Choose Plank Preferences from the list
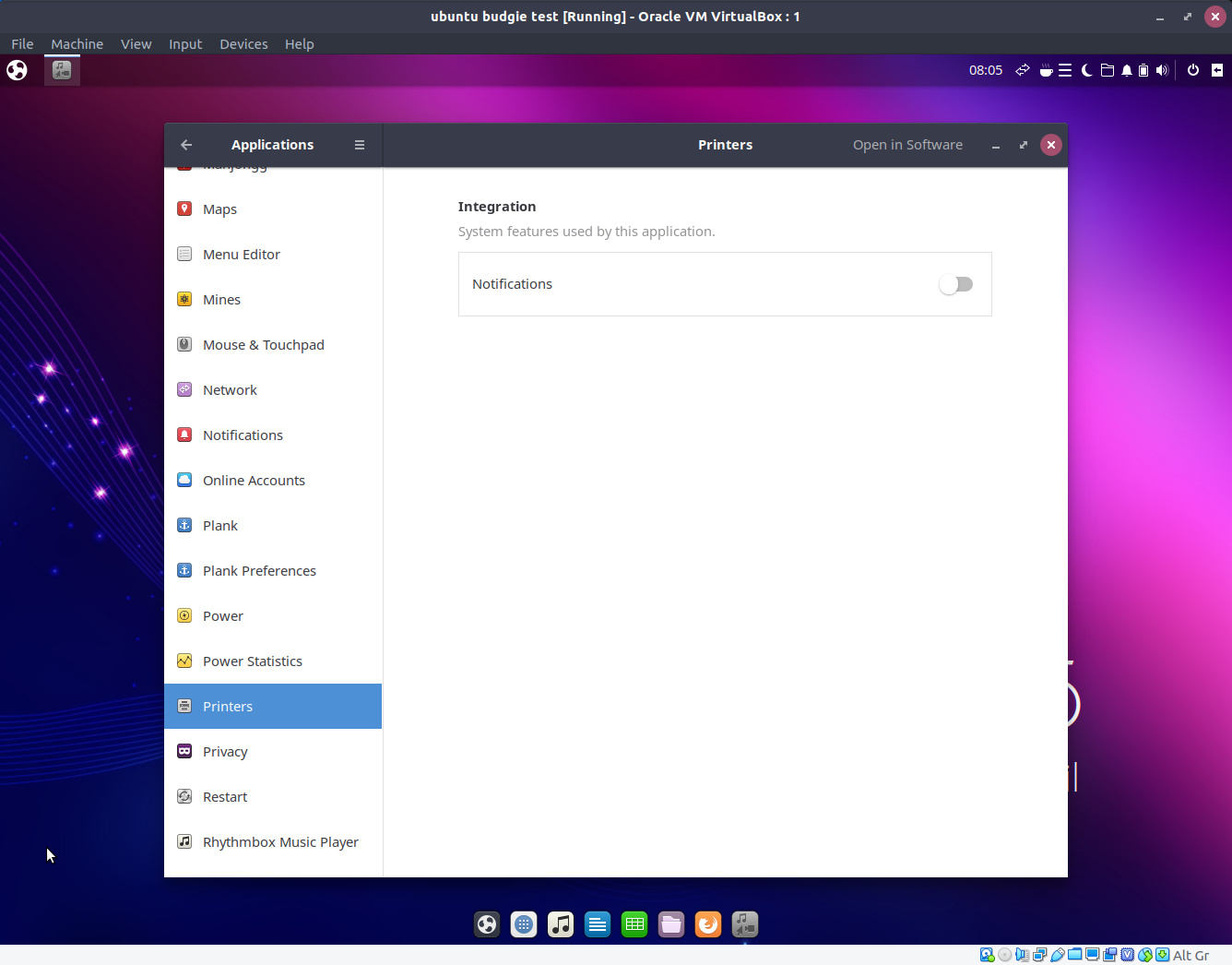Screen dimensions: 1232x965 [273, 571]
